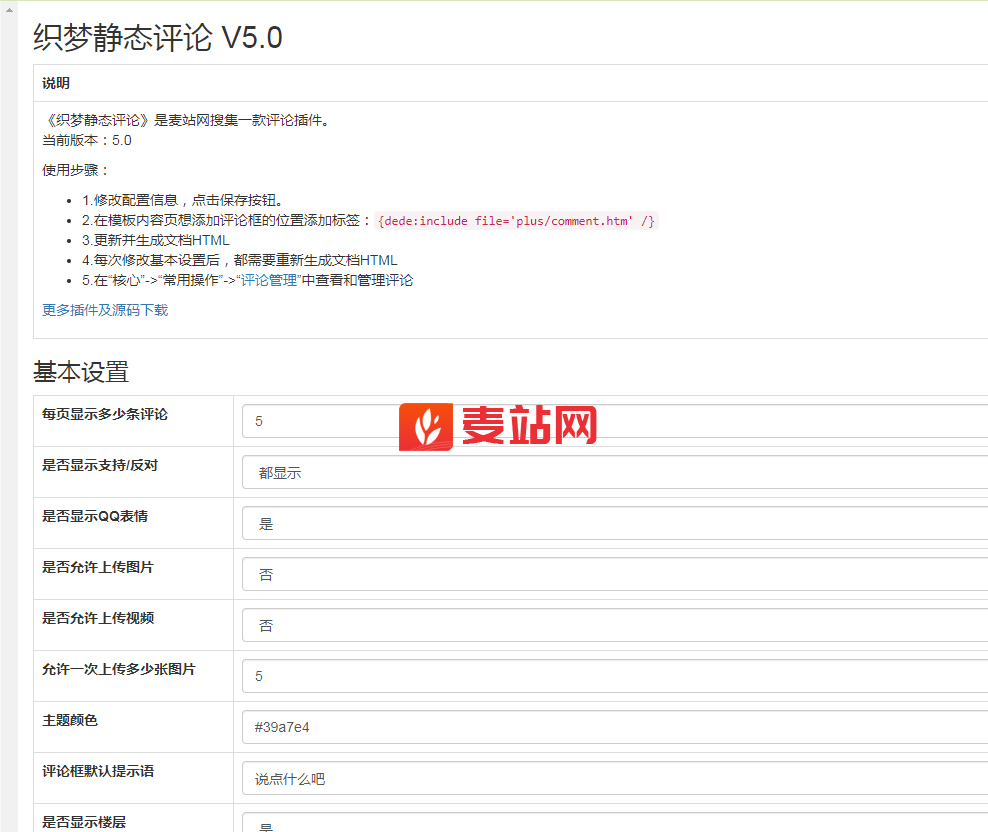Viewport: 988px width, 832px height.
Task: Open the 是否显示支持/反对 dropdown showing 都显示
Action: click(x=614, y=472)
